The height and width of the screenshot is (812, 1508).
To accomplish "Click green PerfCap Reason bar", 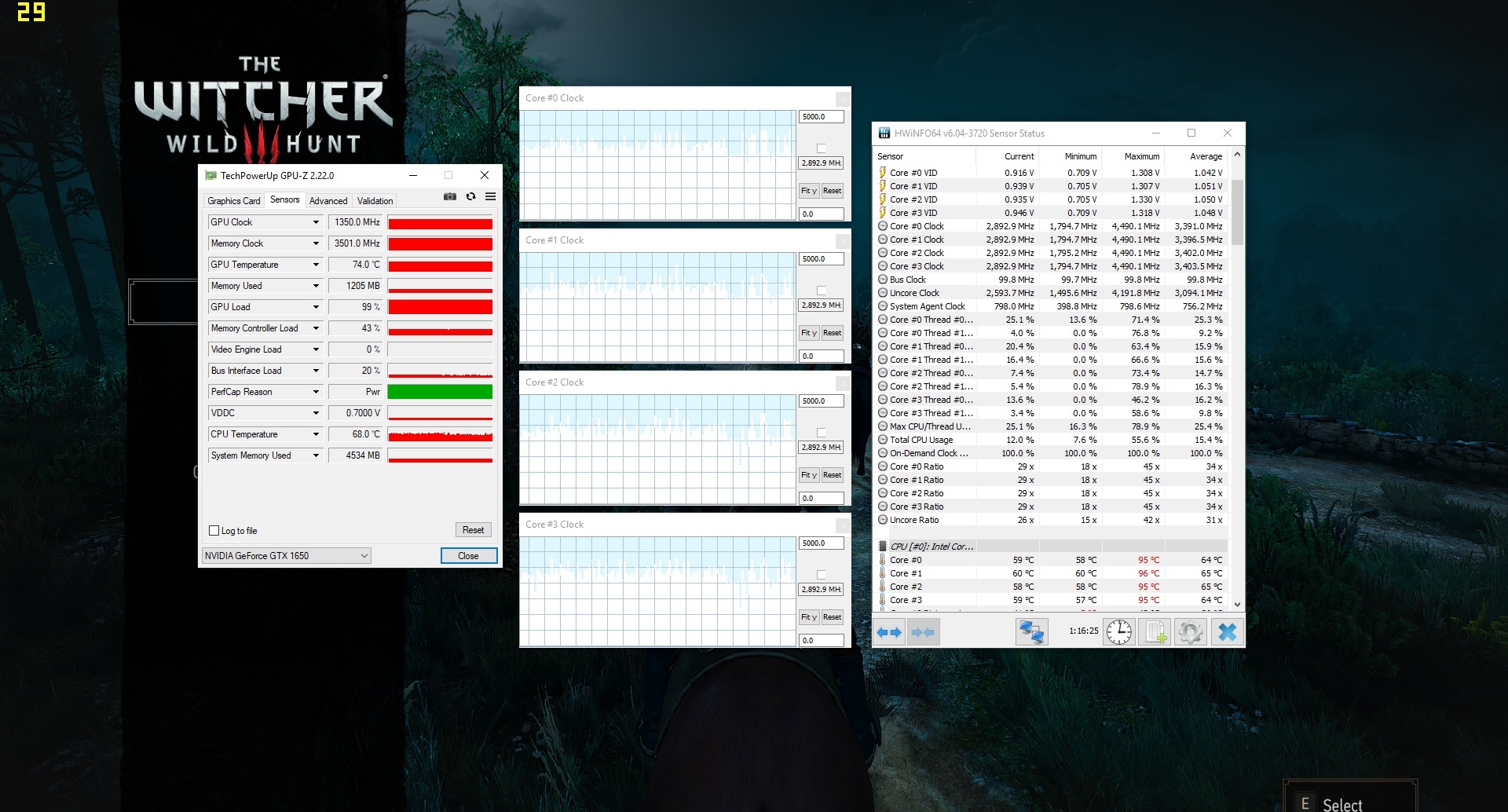I will click(x=440, y=392).
